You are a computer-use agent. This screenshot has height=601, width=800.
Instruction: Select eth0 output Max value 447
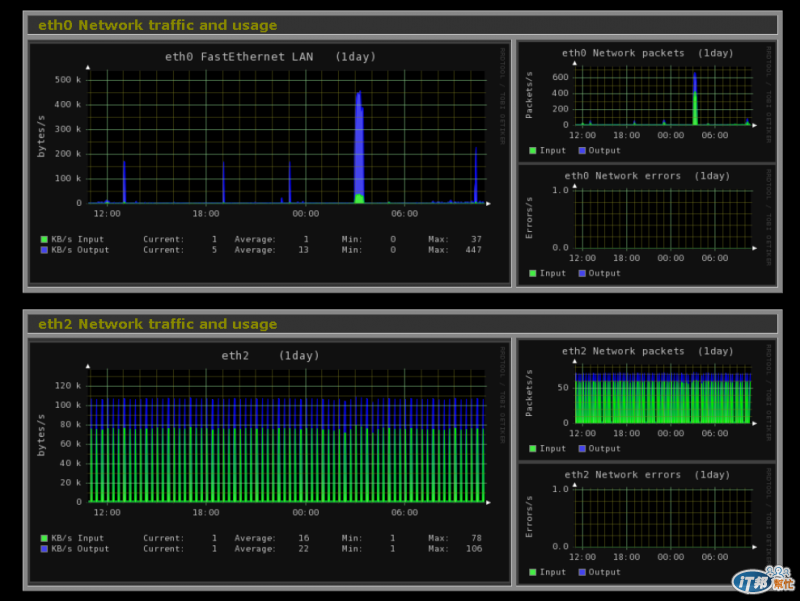click(x=473, y=250)
